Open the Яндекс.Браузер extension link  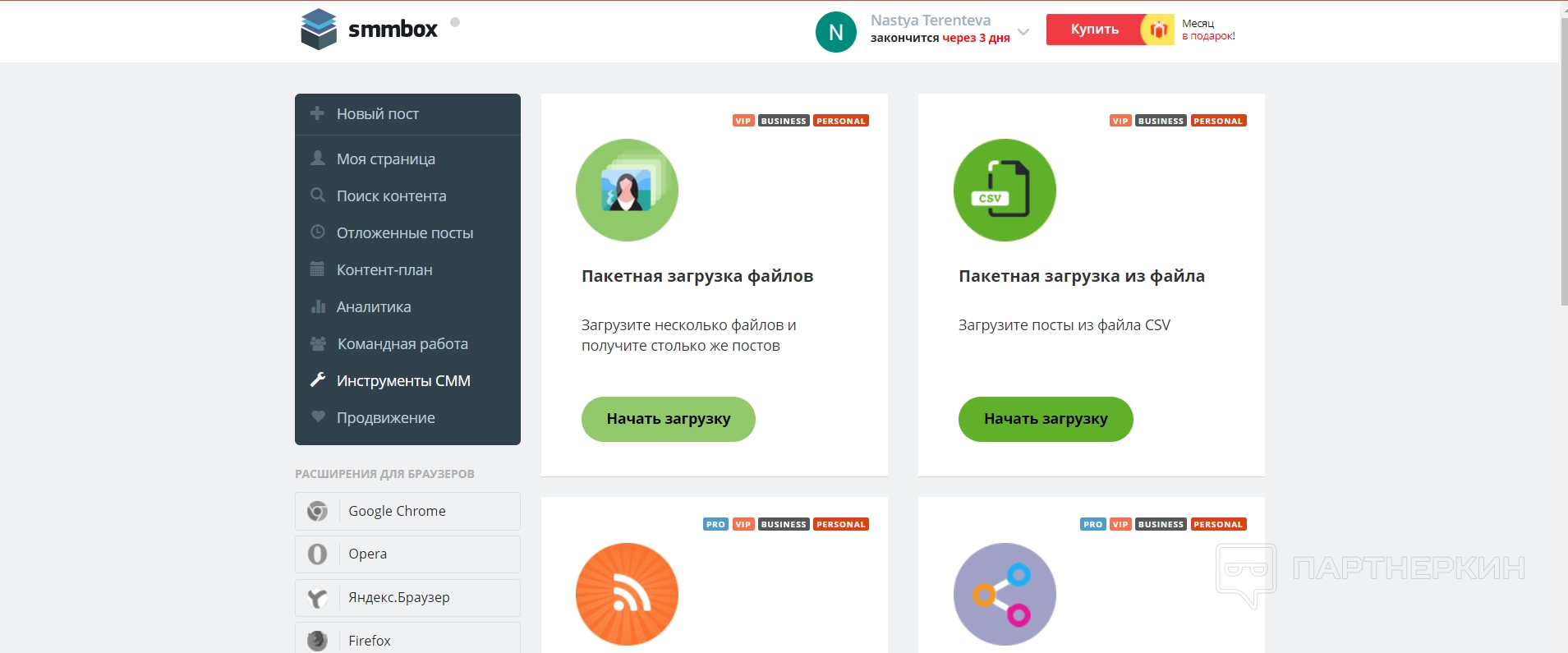point(407,598)
